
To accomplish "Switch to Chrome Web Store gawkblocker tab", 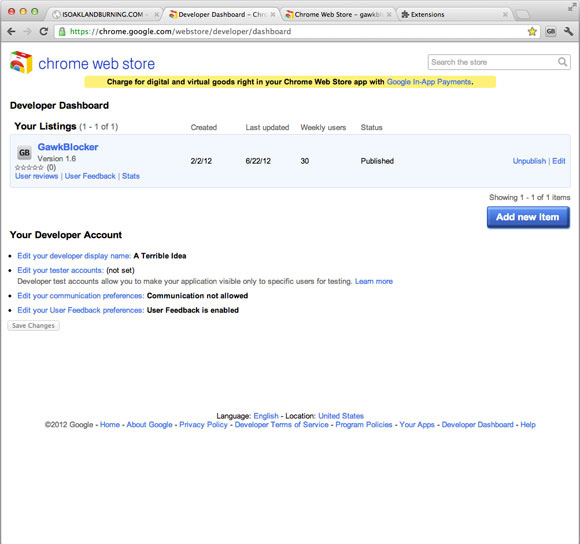I will [337, 15].
